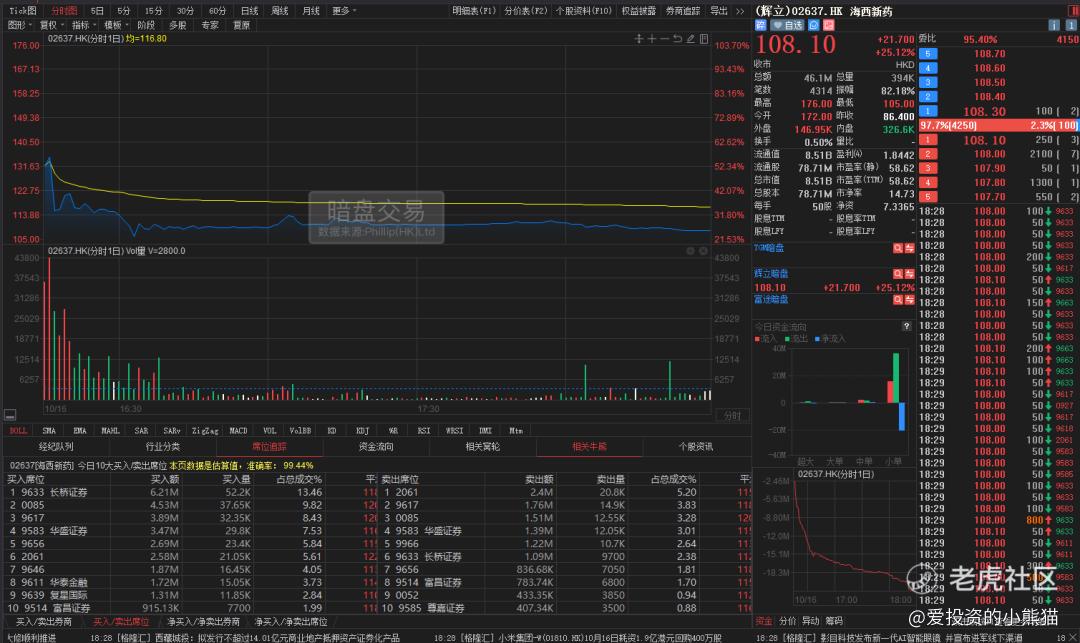Click the minus zoom-out icon above the chart

click(x=665, y=39)
